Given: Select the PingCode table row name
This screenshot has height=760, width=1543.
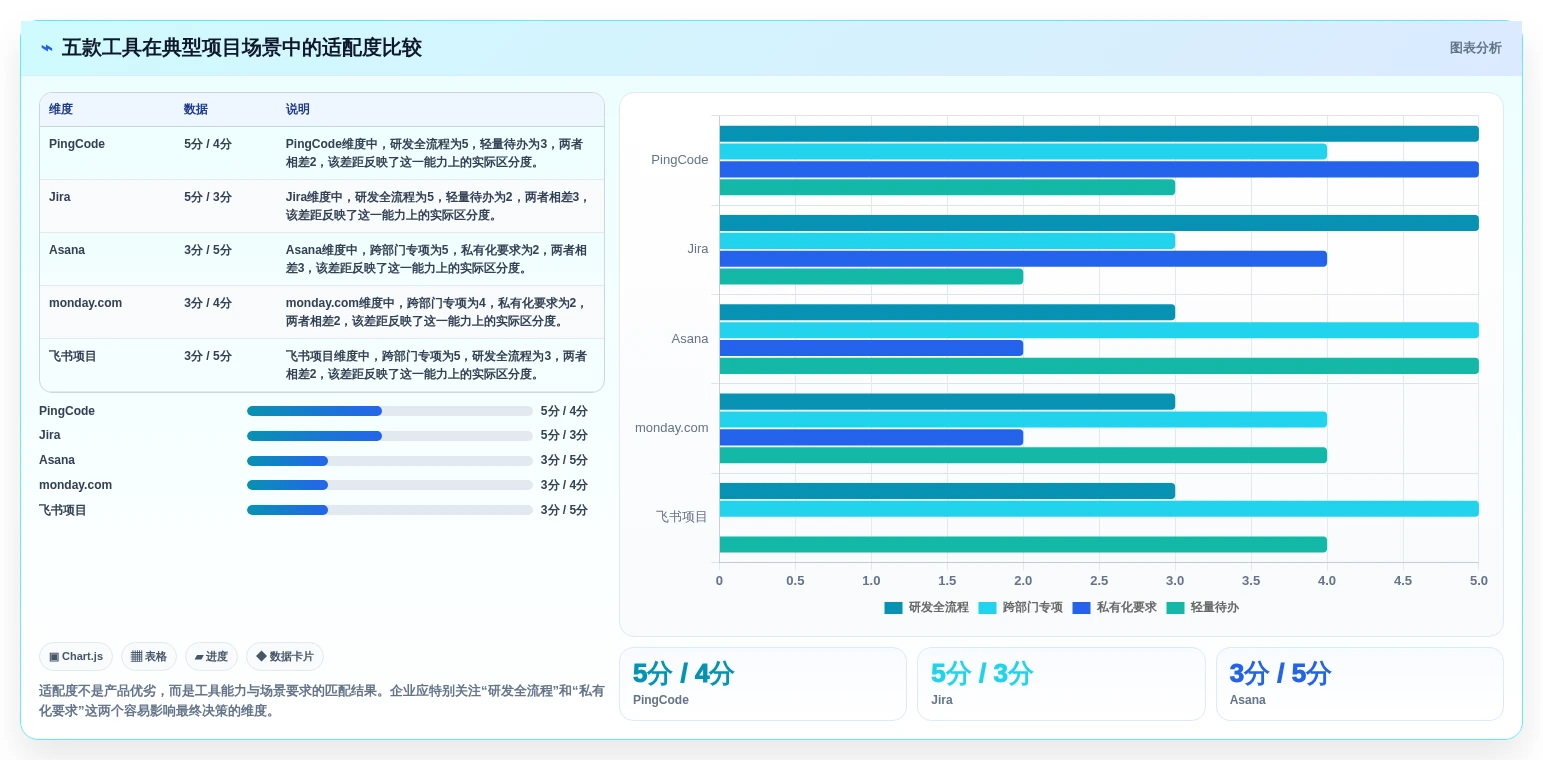Looking at the screenshot, I should 77,144.
